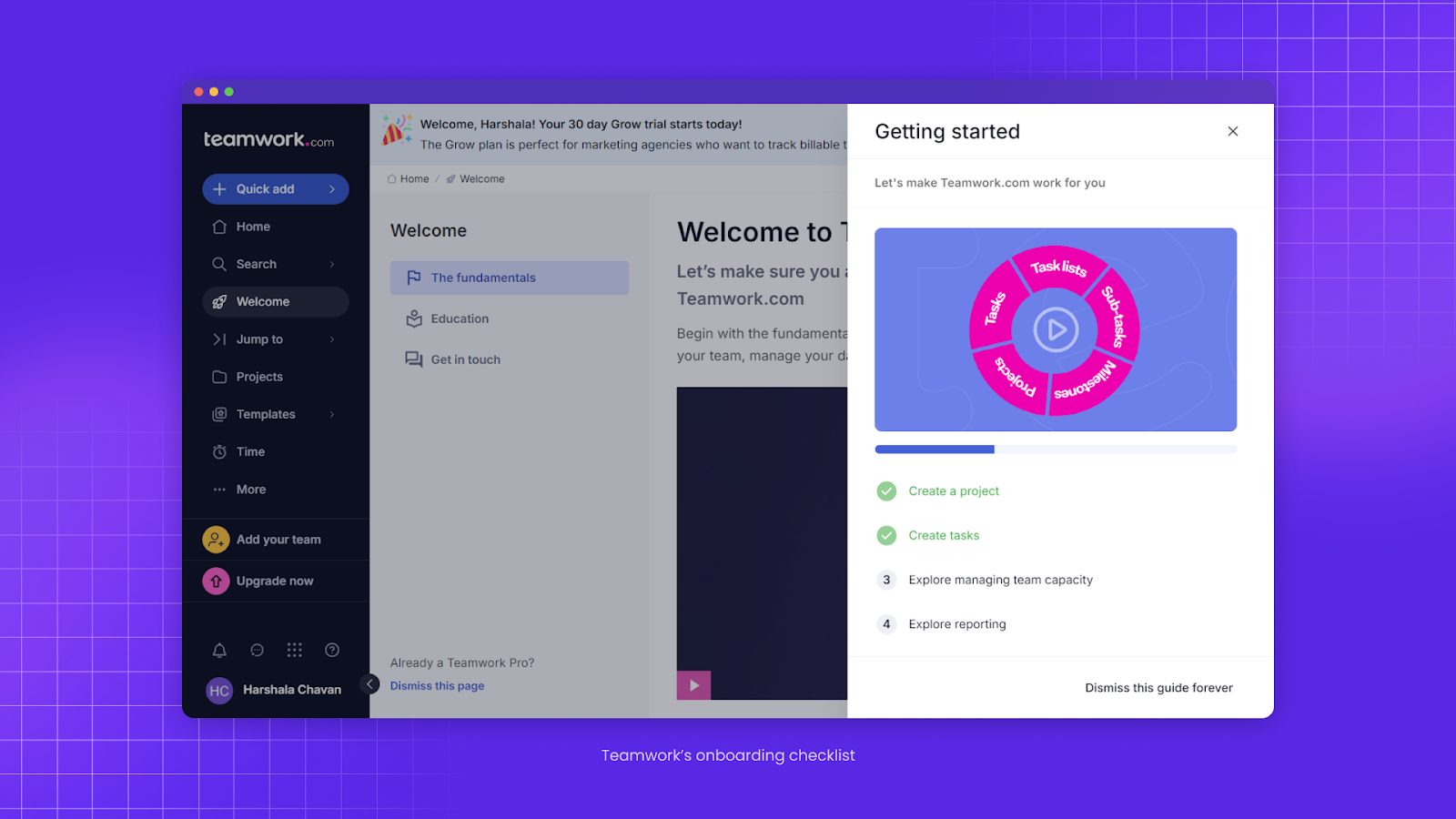Screen dimensions: 1456x819
Task: Click Dismiss this guide forever
Action: point(1158,688)
